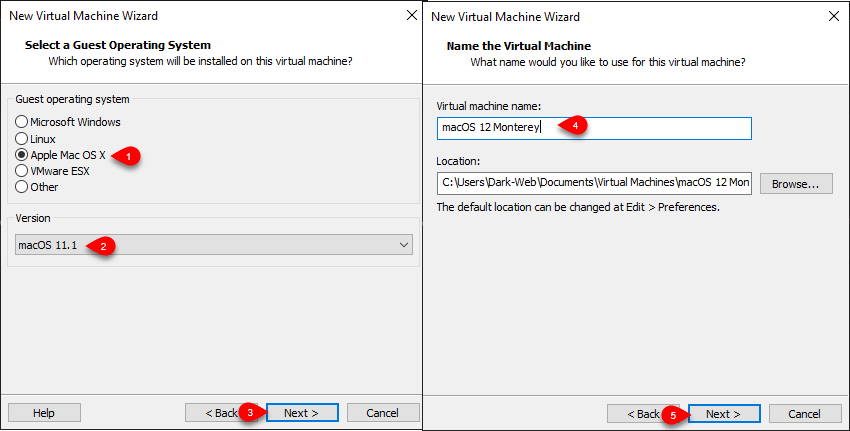Click Next on Name the Virtual Machine

(x=724, y=414)
